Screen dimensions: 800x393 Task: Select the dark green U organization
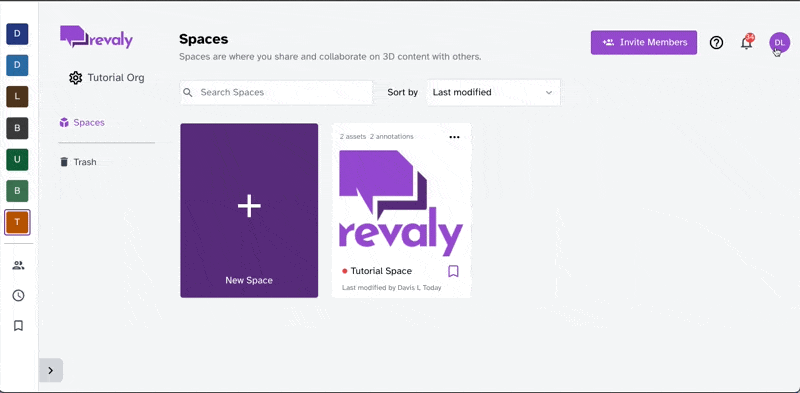(17, 159)
